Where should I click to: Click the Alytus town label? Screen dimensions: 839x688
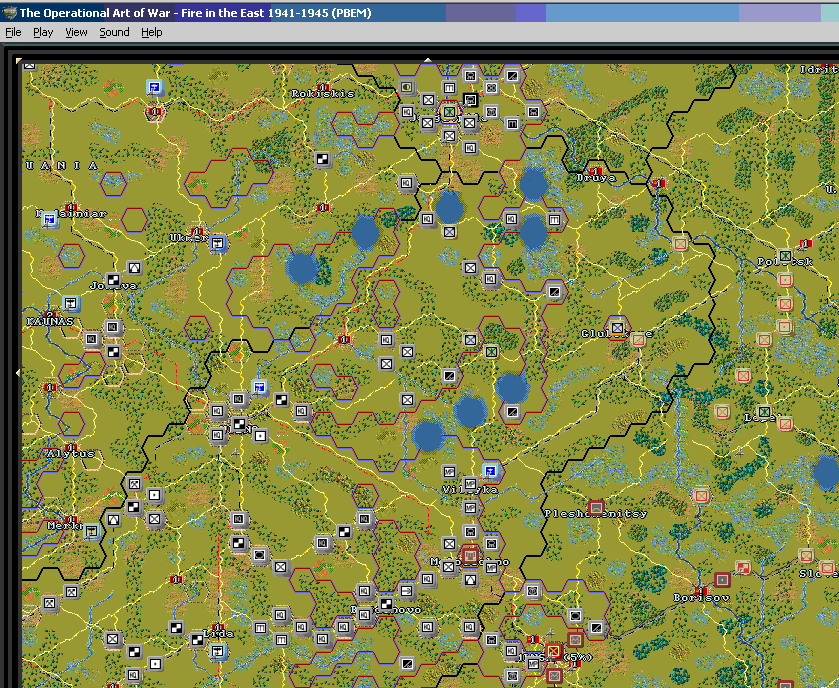click(x=70, y=454)
